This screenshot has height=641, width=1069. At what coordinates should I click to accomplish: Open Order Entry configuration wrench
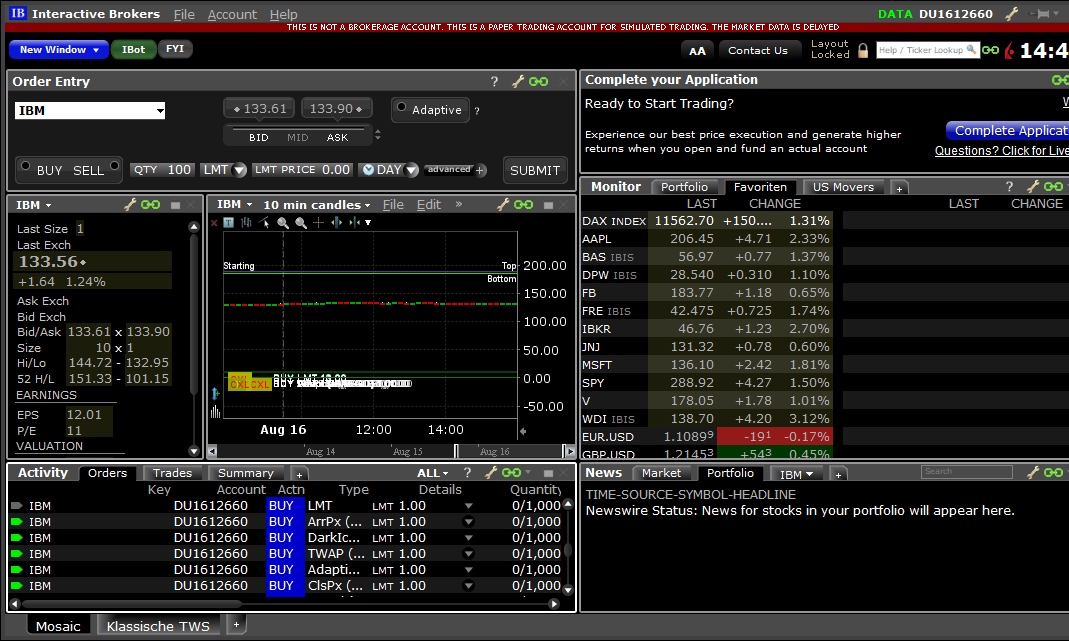click(x=517, y=81)
